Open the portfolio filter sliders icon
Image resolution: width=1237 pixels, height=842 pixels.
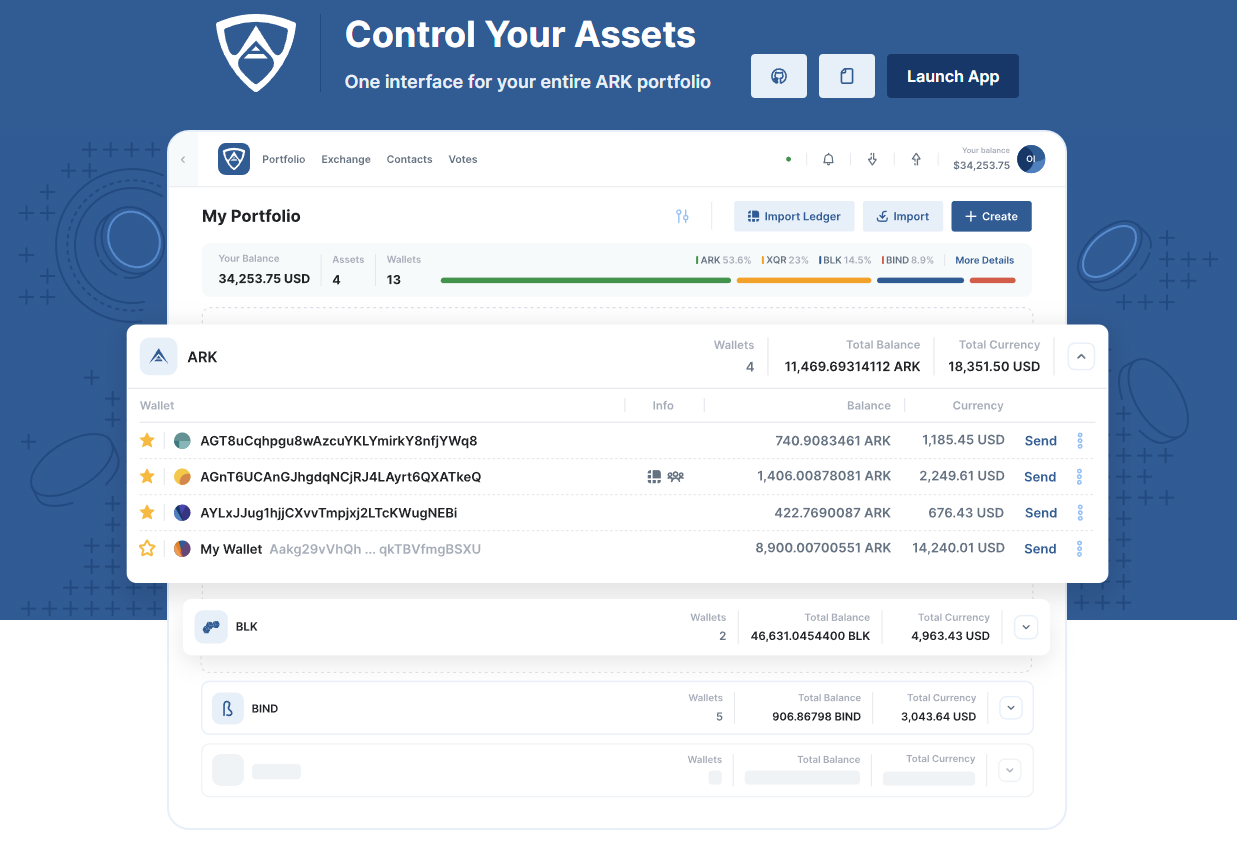682,216
